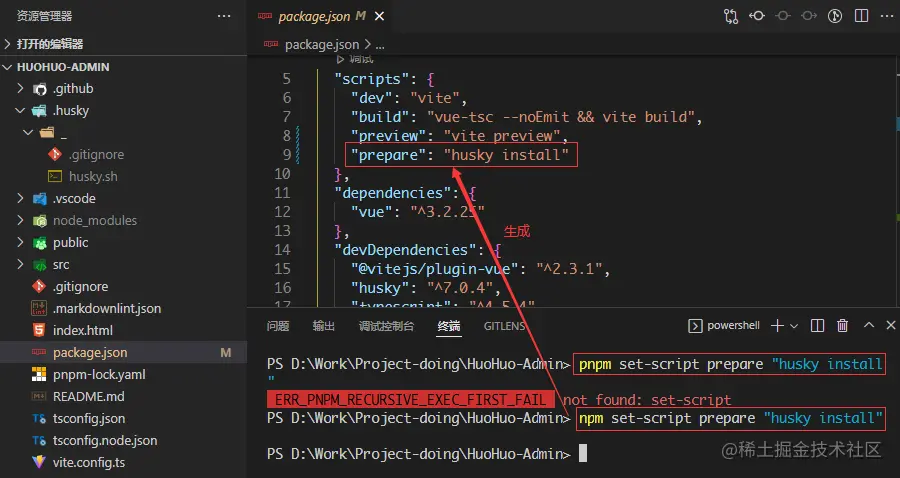Open editor more-actions ellipsis

coord(887,16)
